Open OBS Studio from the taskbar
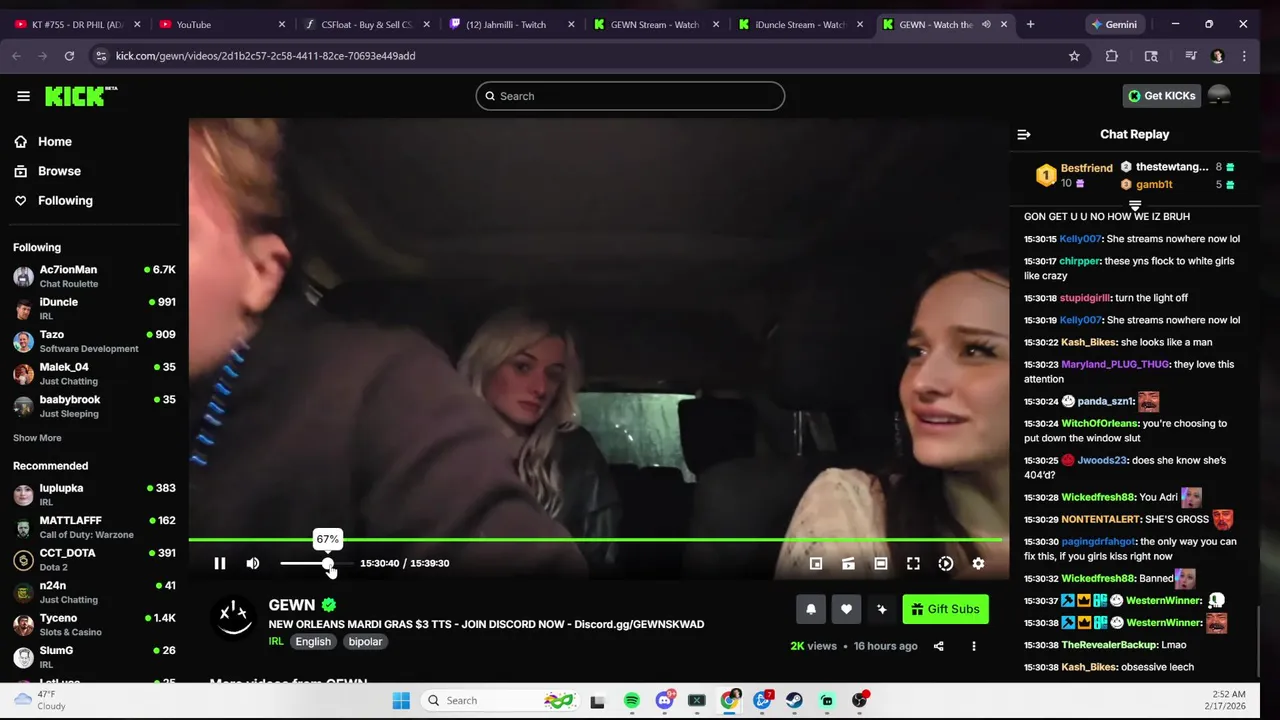 click(x=859, y=701)
